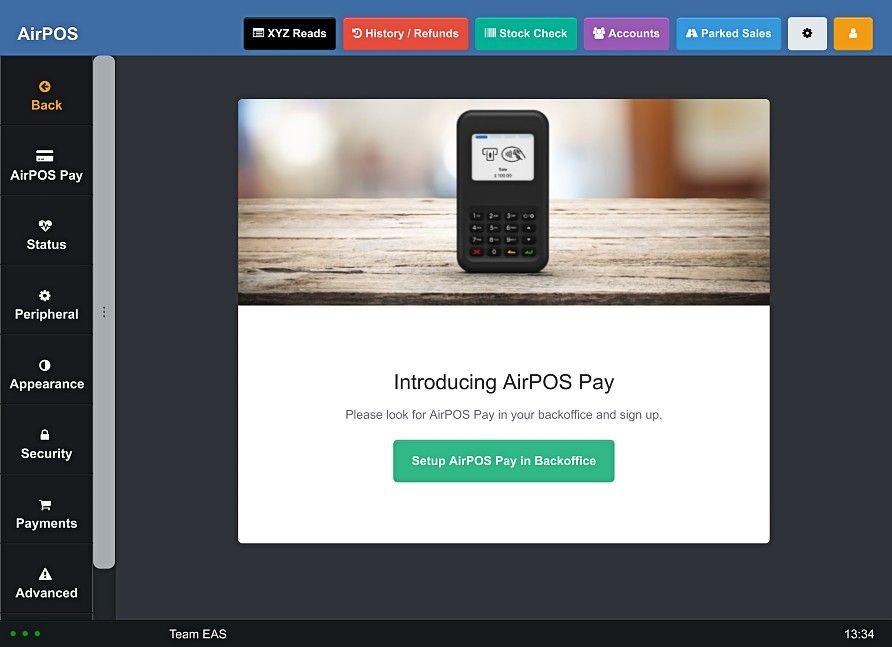Click the settings gear button in header
The width and height of the screenshot is (892, 647).
coord(807,34)
